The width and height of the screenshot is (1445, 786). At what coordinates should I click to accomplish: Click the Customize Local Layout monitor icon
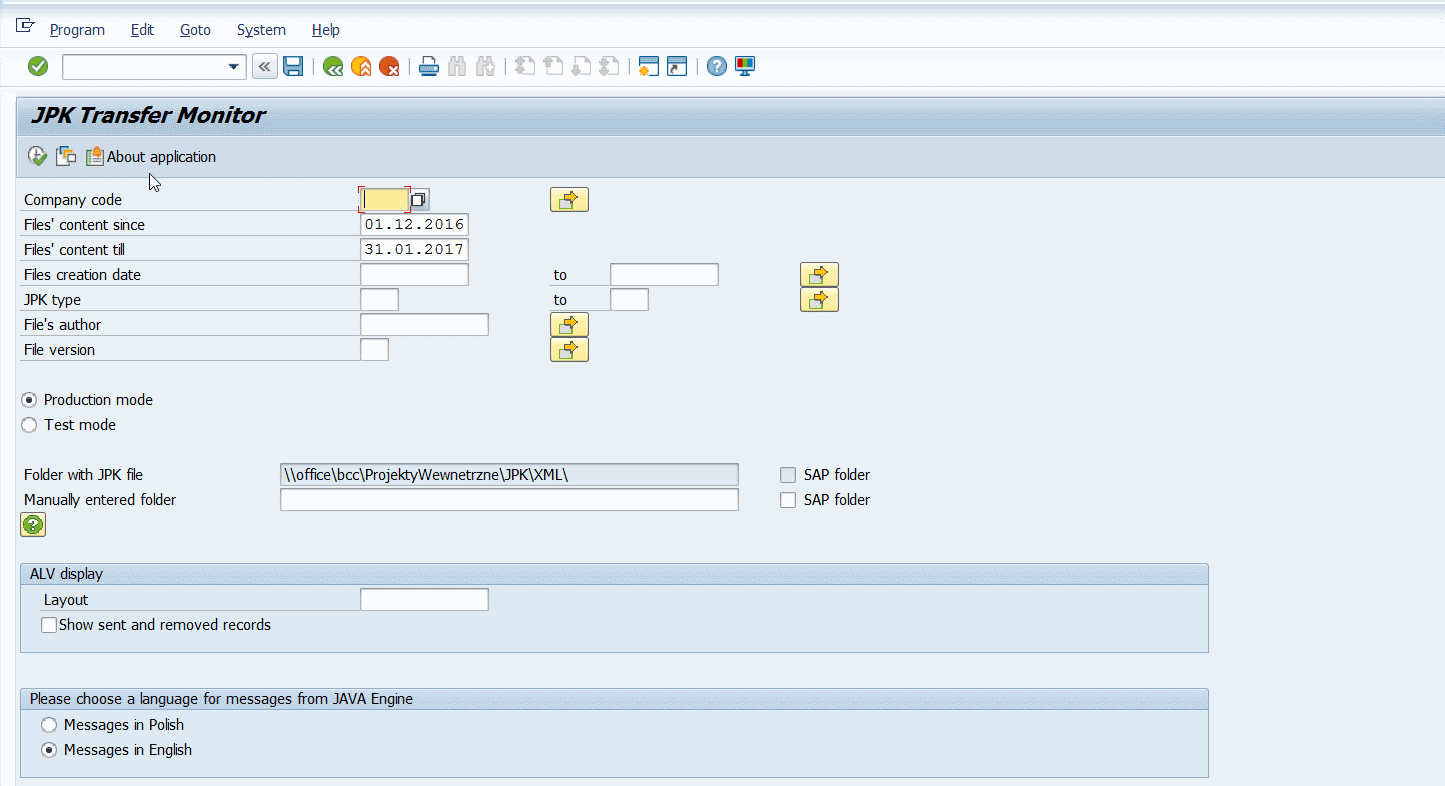coord(745,67)
